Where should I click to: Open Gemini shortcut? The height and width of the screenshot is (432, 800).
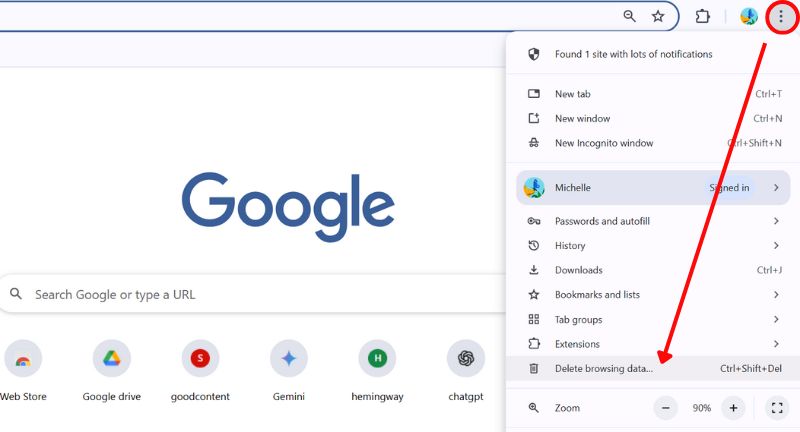(289, 371)
